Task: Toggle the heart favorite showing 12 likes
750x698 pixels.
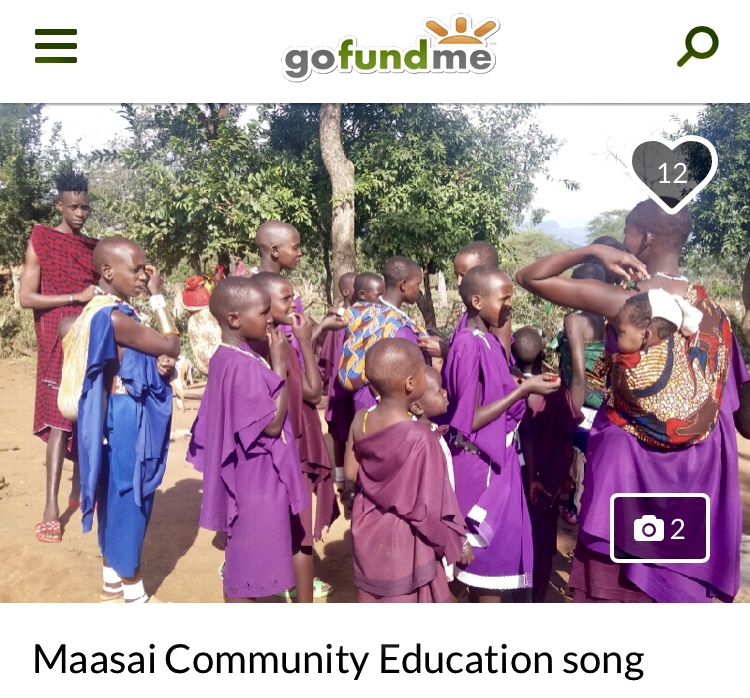Action: click(673, 174)
